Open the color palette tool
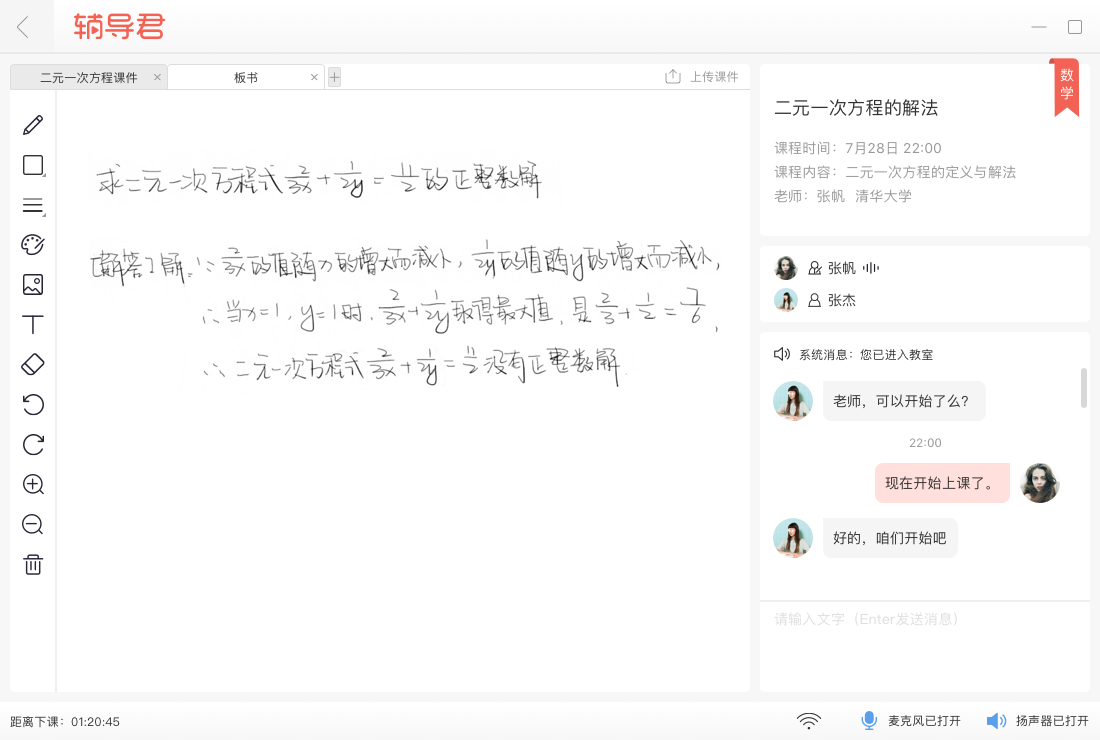 click(x=32, y=243)
